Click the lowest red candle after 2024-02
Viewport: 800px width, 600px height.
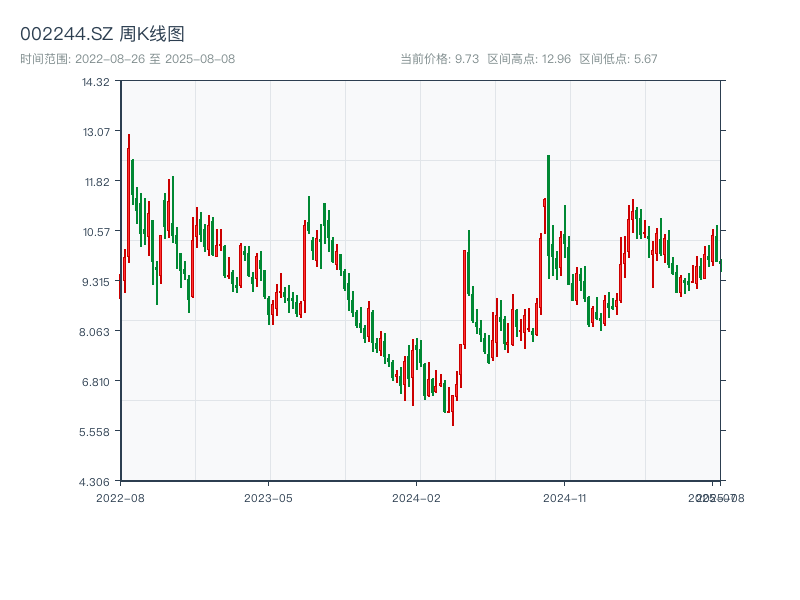click(x=452, y=410)
